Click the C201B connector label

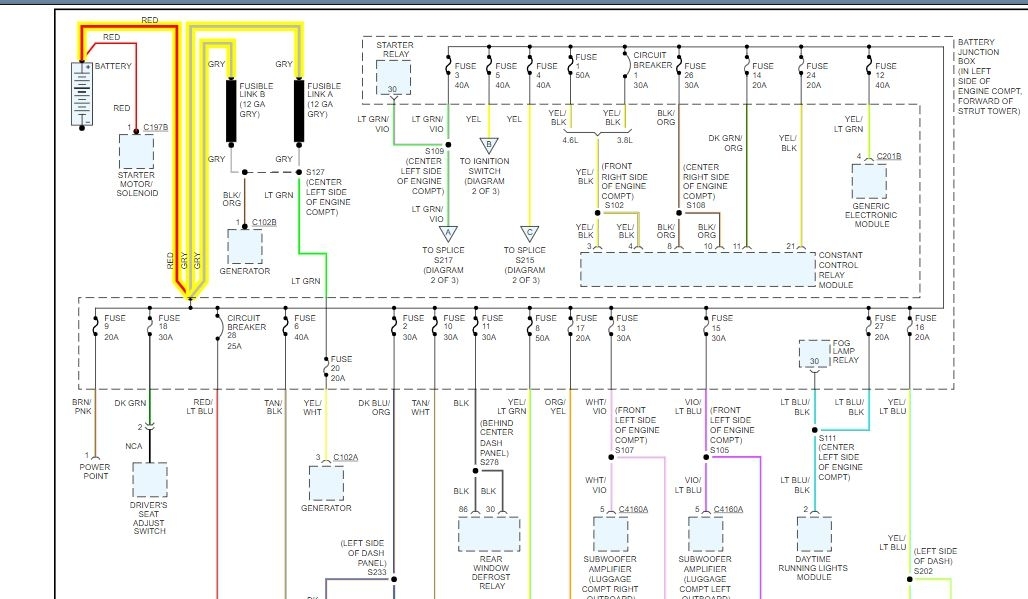889,156
